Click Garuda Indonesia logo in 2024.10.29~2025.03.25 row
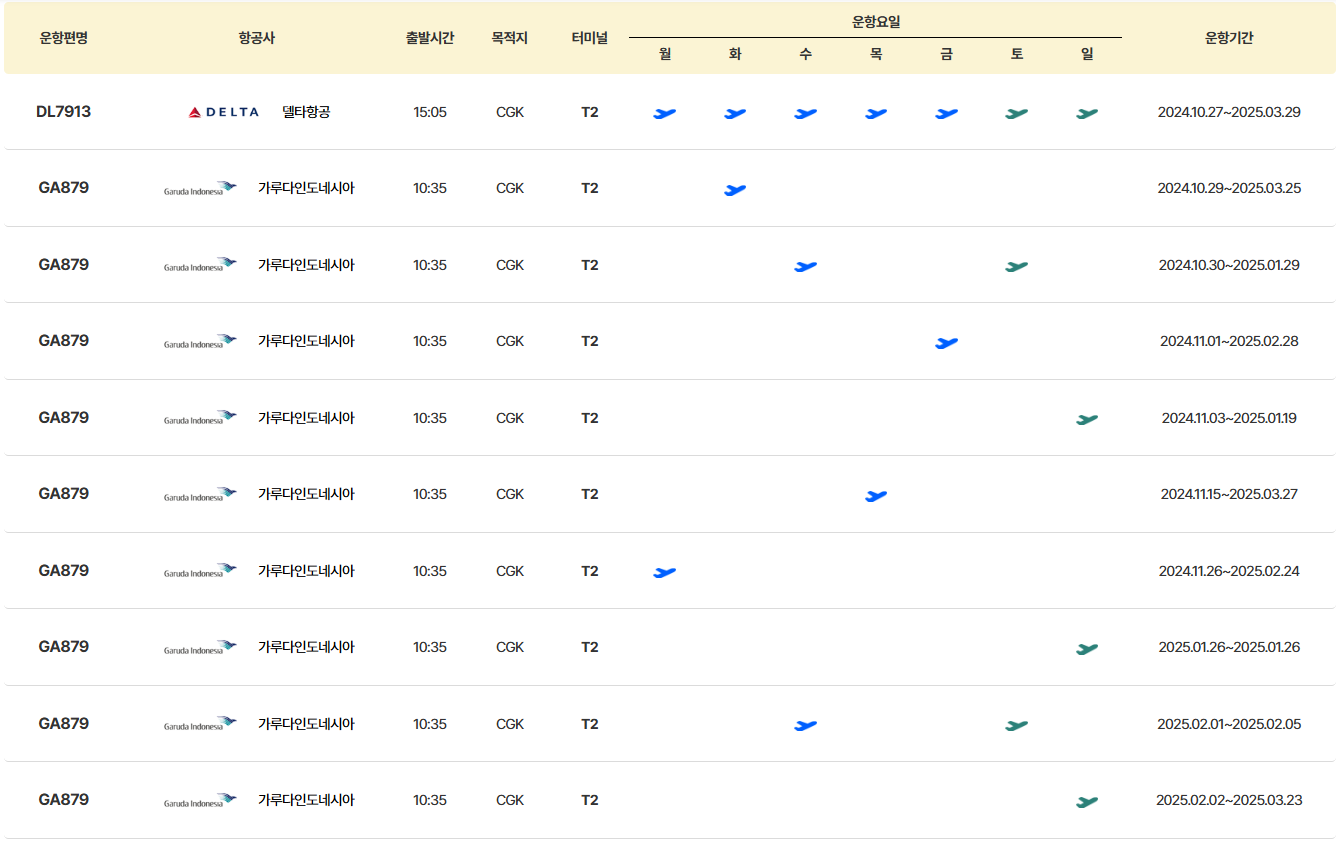Viewport: 1336px width, 842px height. click(x=200, y=188)
